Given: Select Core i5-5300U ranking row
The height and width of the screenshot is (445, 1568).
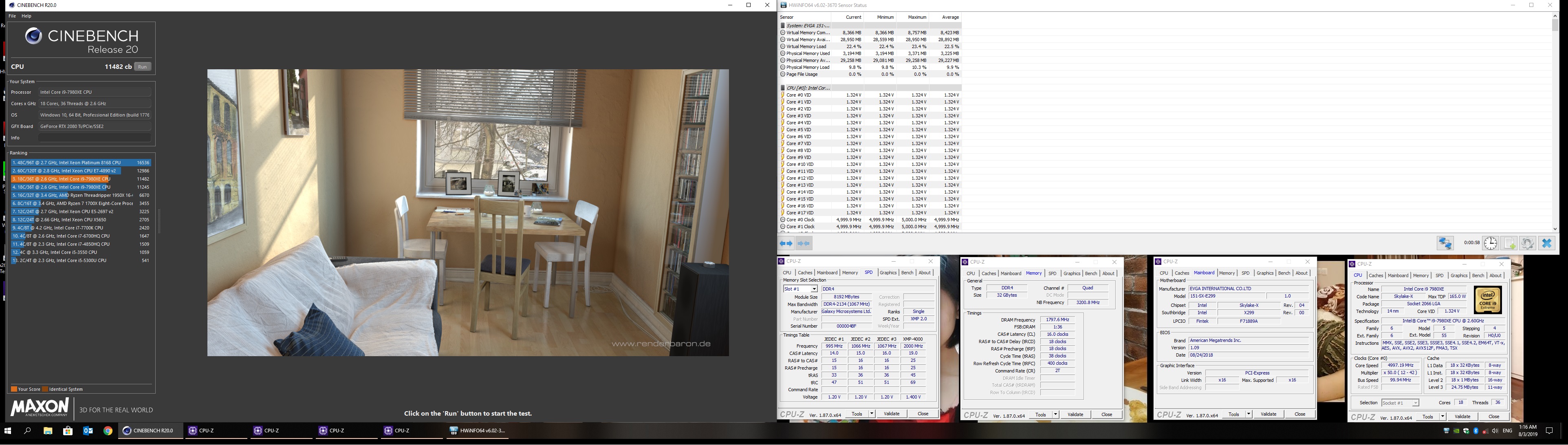Looking at the screenshot, I should coord(80,260).
